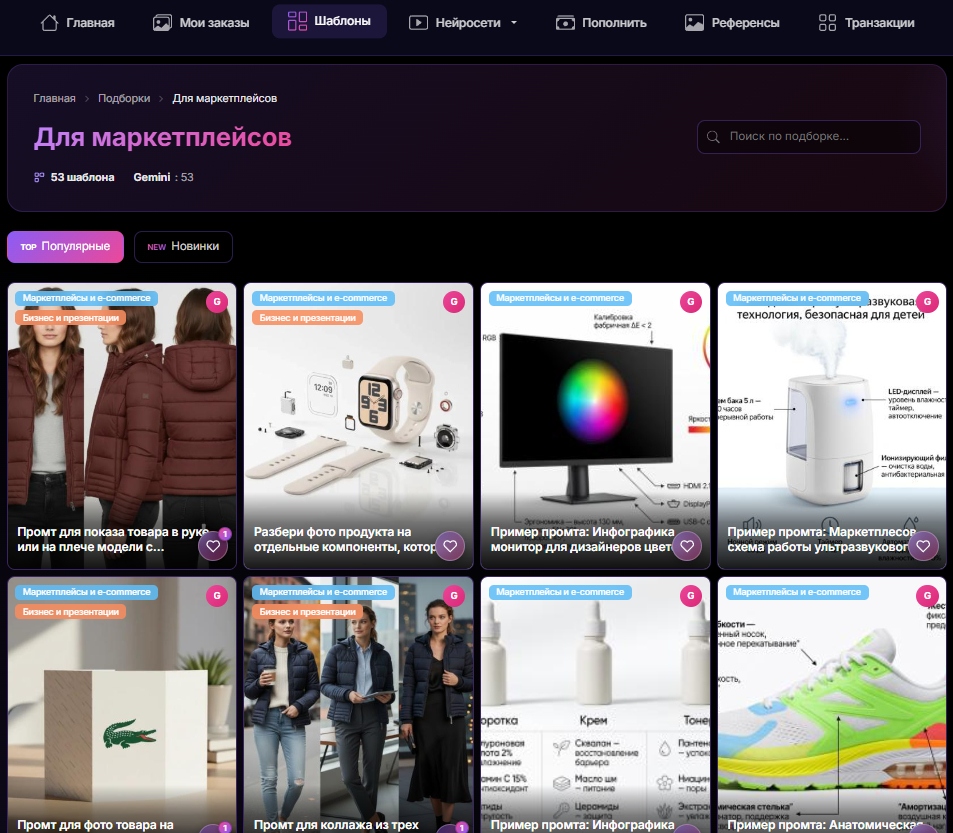
Task: Click title Разбери фото продукта на отдельные компоненты
Action: 344,540
